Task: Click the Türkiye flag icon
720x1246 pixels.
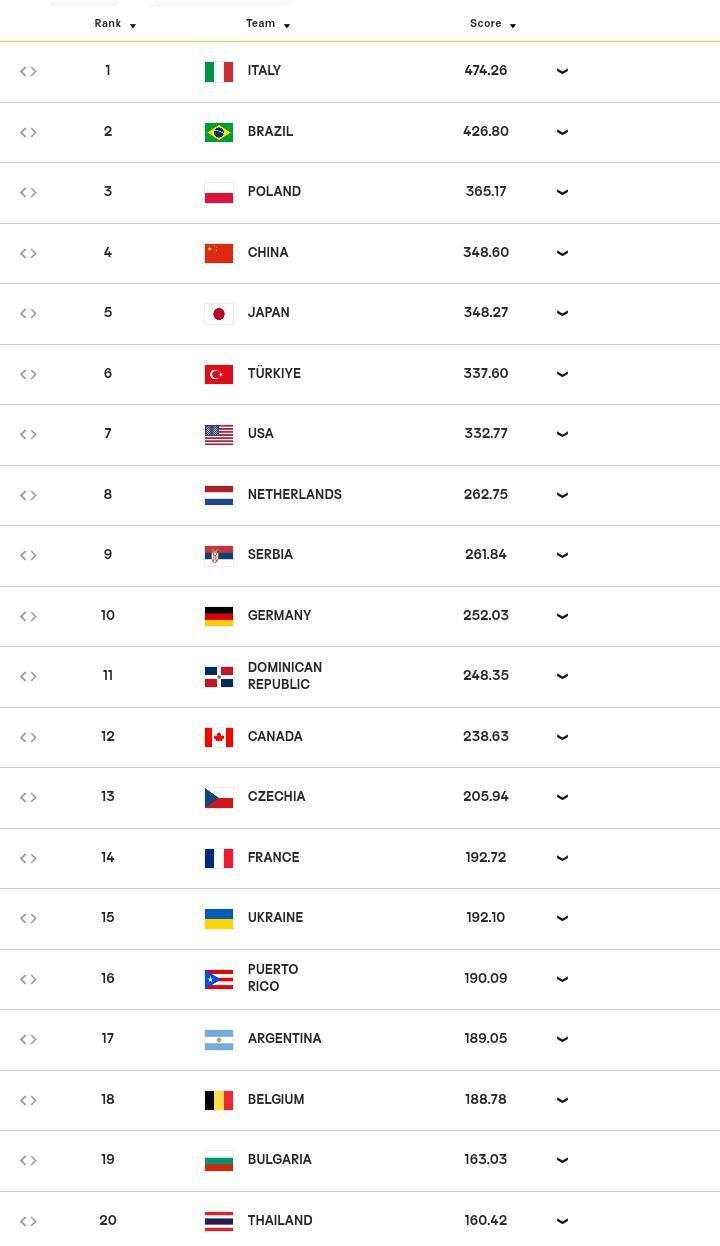Action: (219, 374)
